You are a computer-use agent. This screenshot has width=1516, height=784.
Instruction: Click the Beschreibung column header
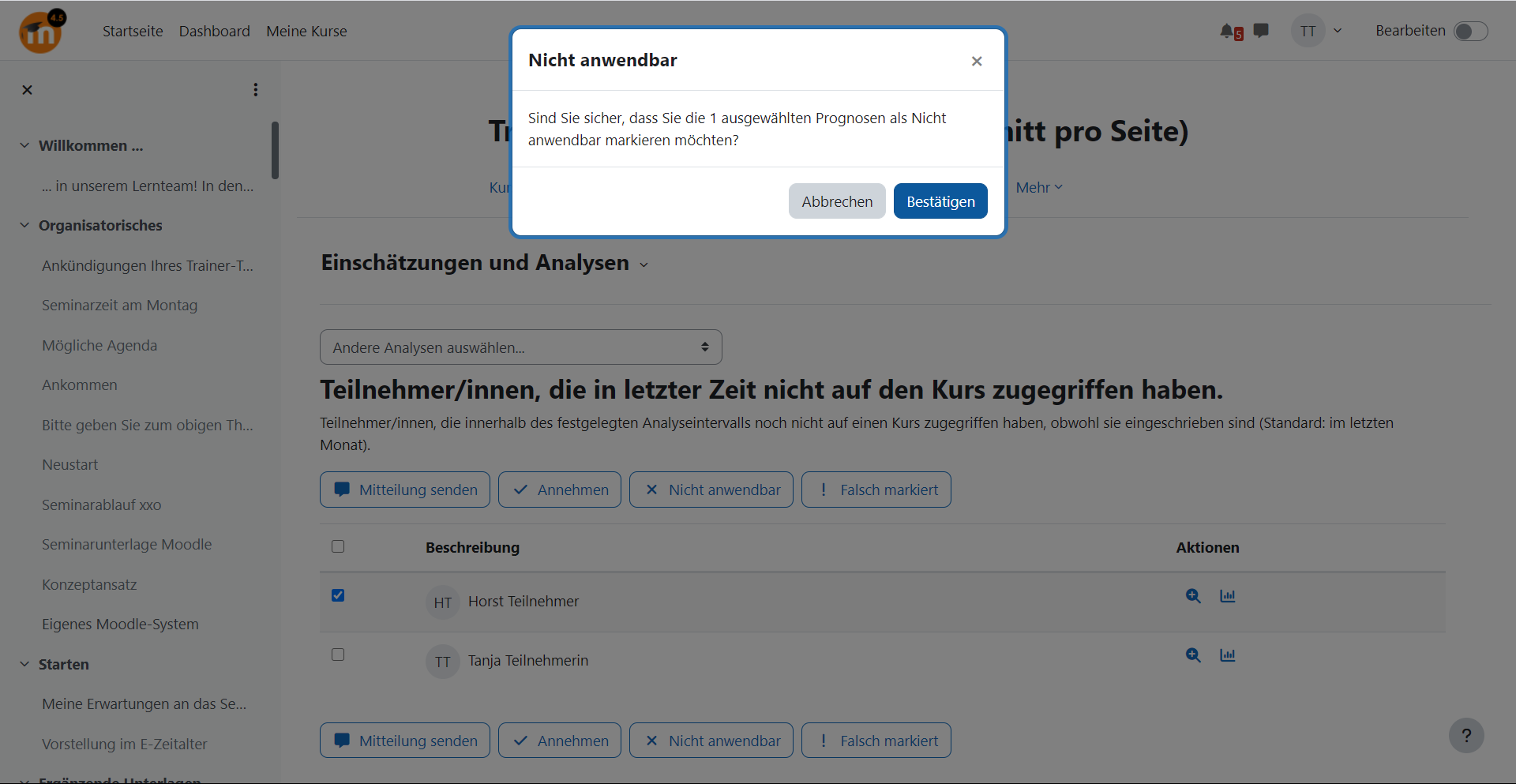472,547
